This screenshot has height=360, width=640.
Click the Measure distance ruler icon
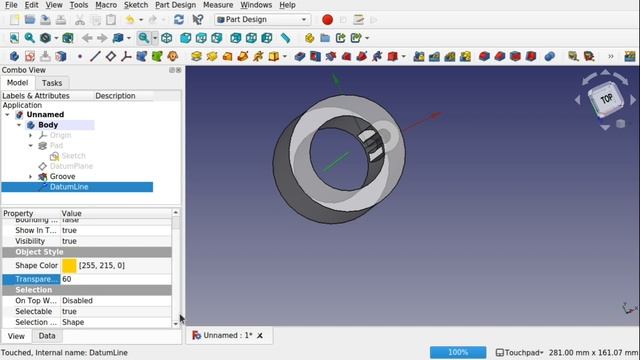tap(286, 38)
